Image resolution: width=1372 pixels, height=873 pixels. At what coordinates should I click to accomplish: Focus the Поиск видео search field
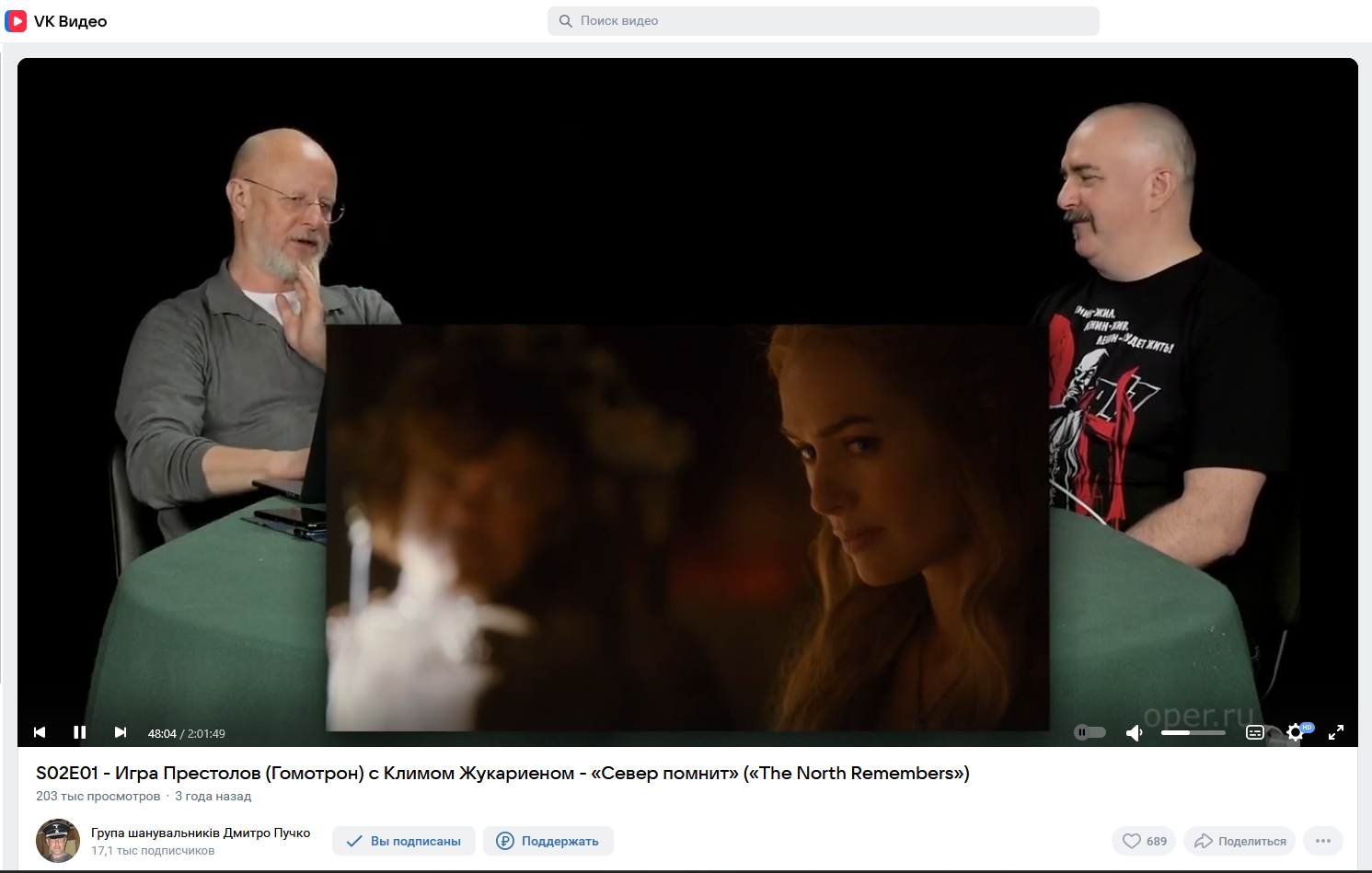point(824,21)
